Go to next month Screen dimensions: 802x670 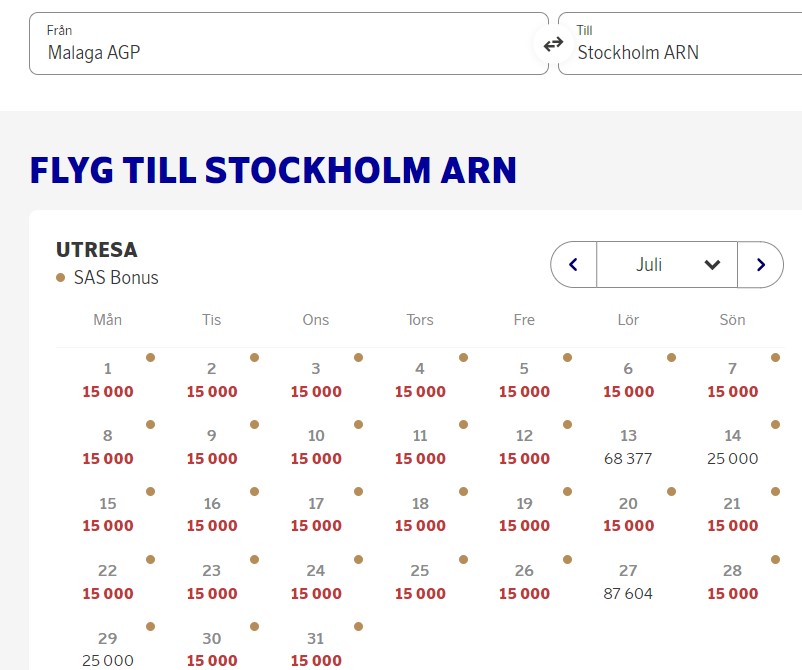pyautogui.click(x=761, y=265)
